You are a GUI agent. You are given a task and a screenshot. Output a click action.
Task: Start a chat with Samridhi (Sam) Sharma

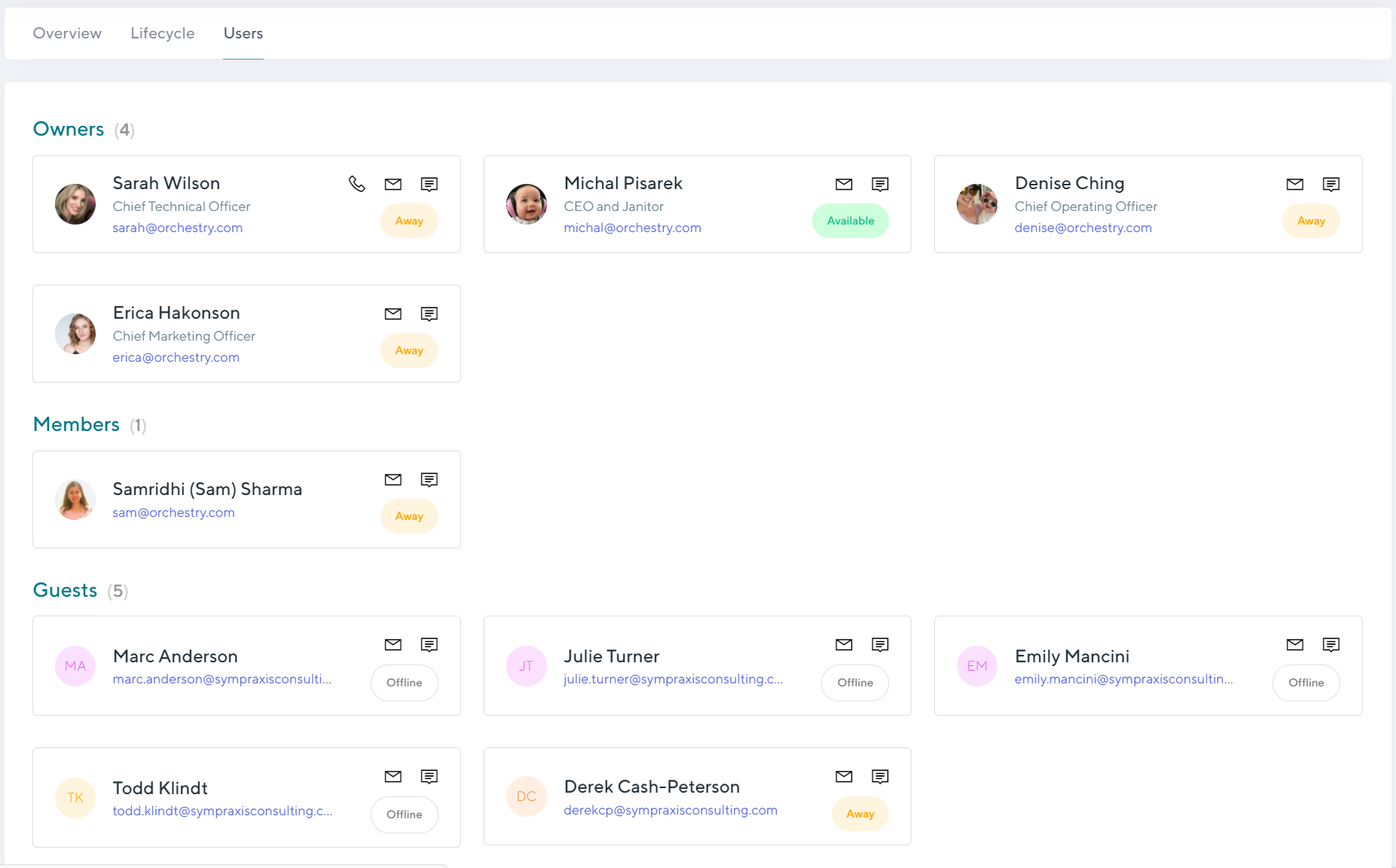point(429,479)
